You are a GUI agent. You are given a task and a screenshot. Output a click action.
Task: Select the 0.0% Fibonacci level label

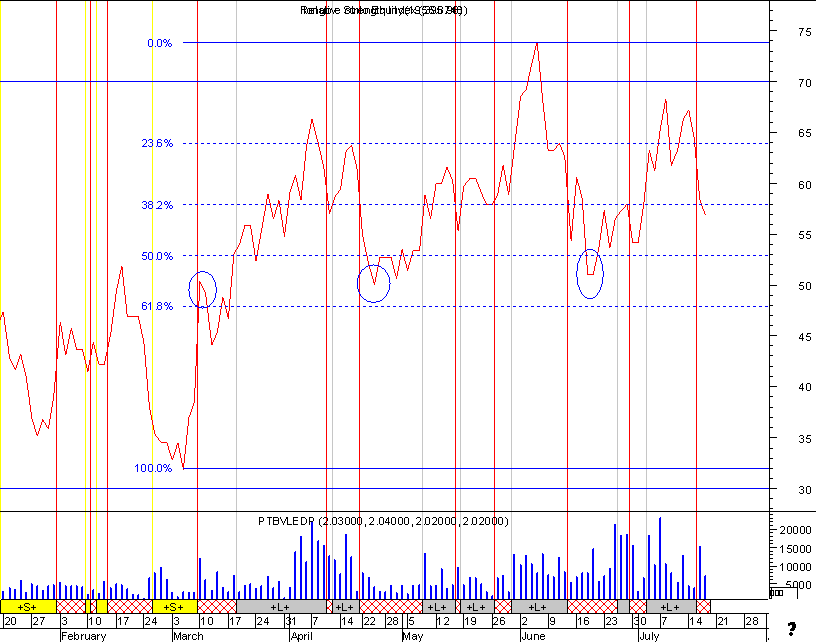coord(160,43)
